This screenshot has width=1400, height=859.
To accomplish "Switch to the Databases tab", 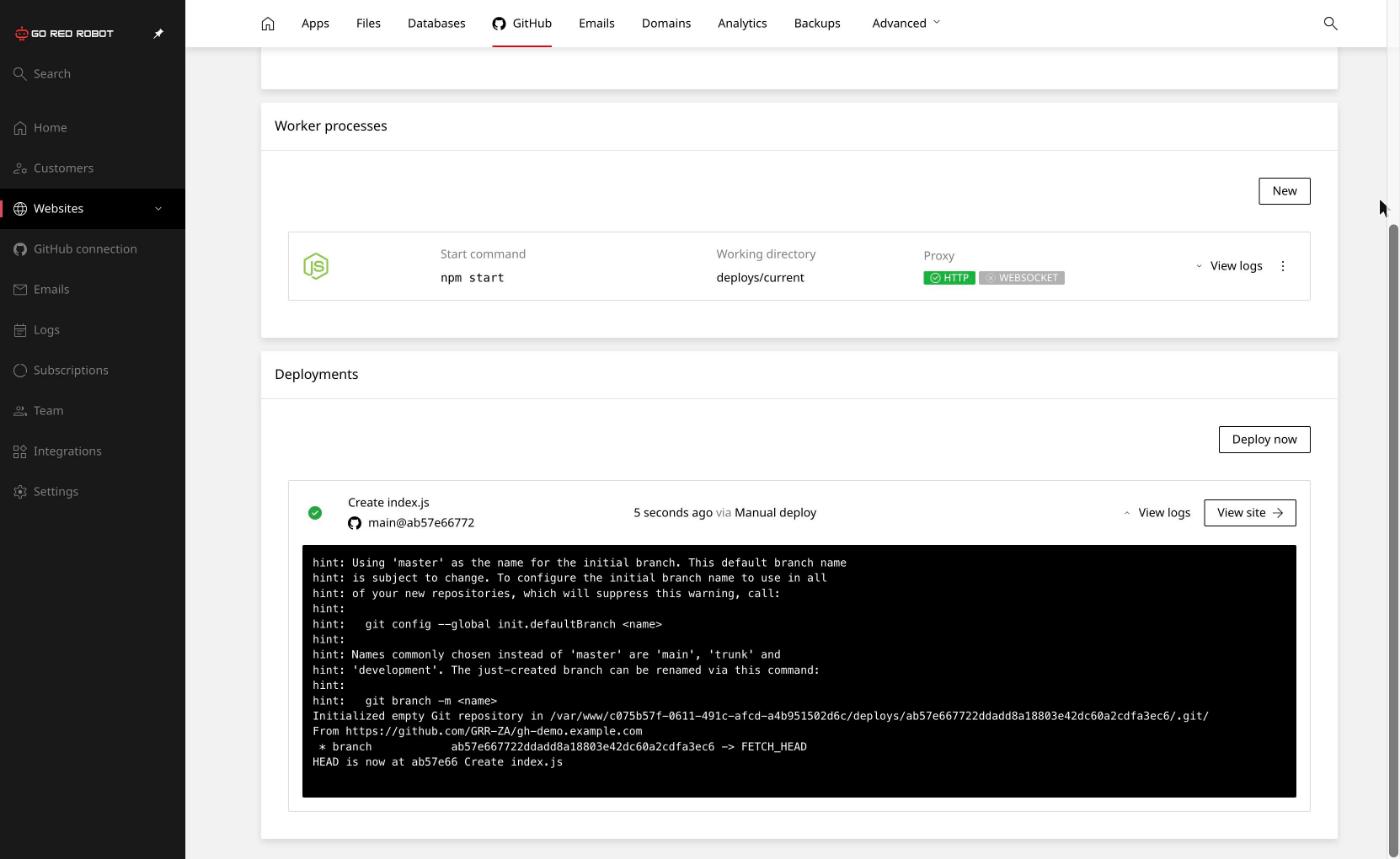I will coord(436,23).
